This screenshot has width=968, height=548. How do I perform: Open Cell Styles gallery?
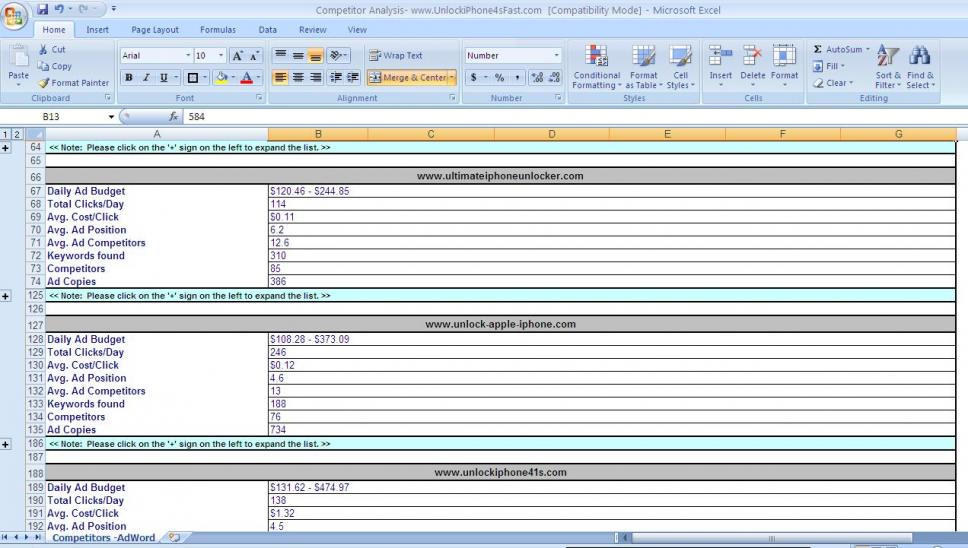[x=680, y=67]
